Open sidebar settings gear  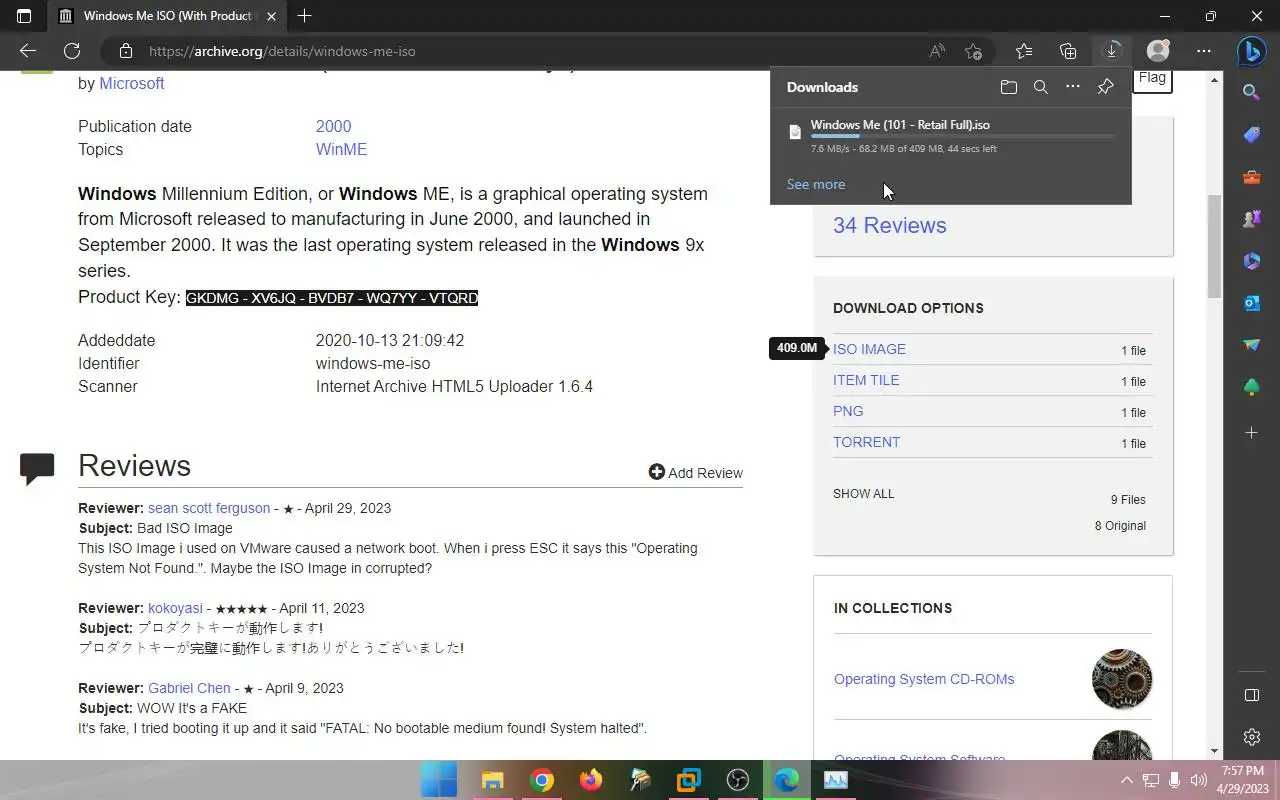coord(1251,737)
